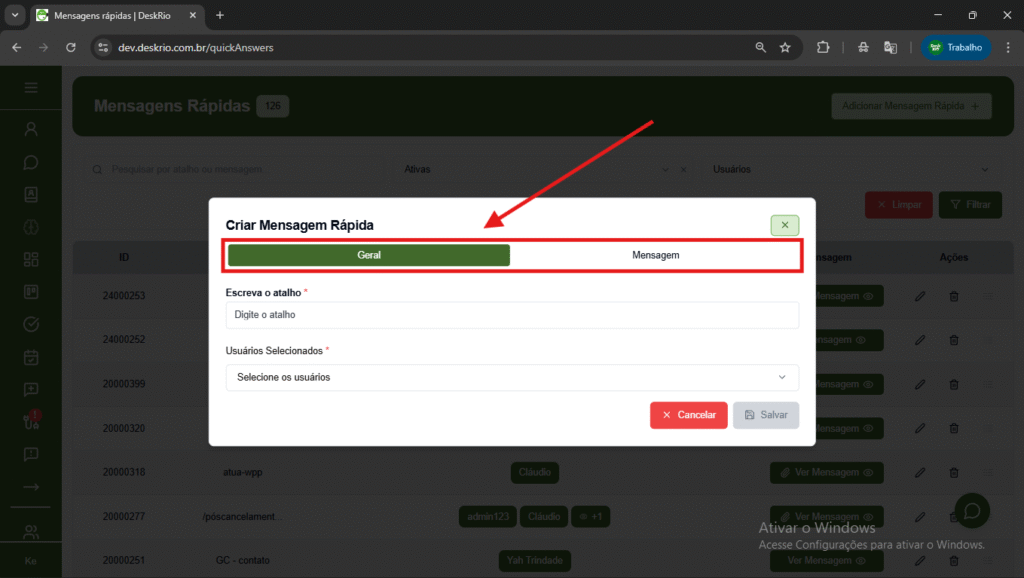1024x578 pixels.
Task: Open the hamburger menu in the sidebar
Action: (31, 88)
